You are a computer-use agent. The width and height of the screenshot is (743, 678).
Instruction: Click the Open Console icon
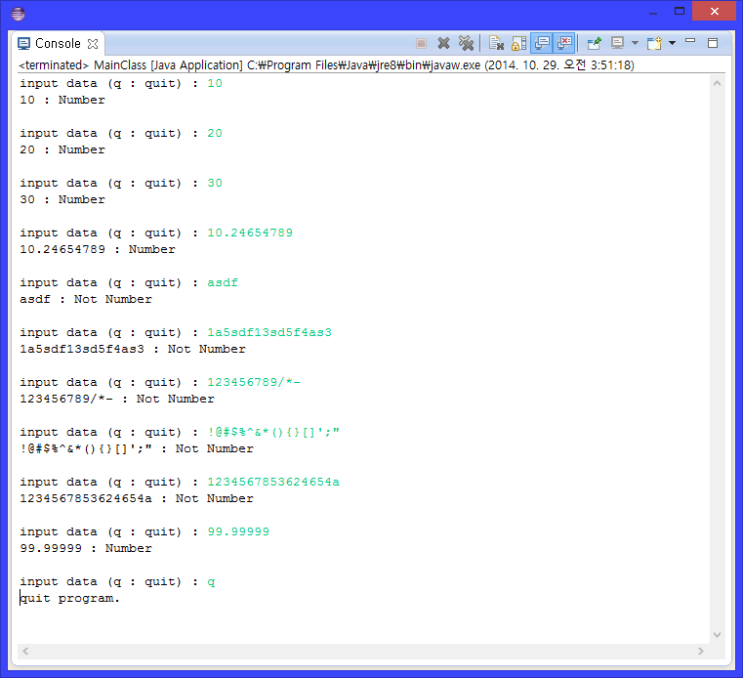coord(653,43)
